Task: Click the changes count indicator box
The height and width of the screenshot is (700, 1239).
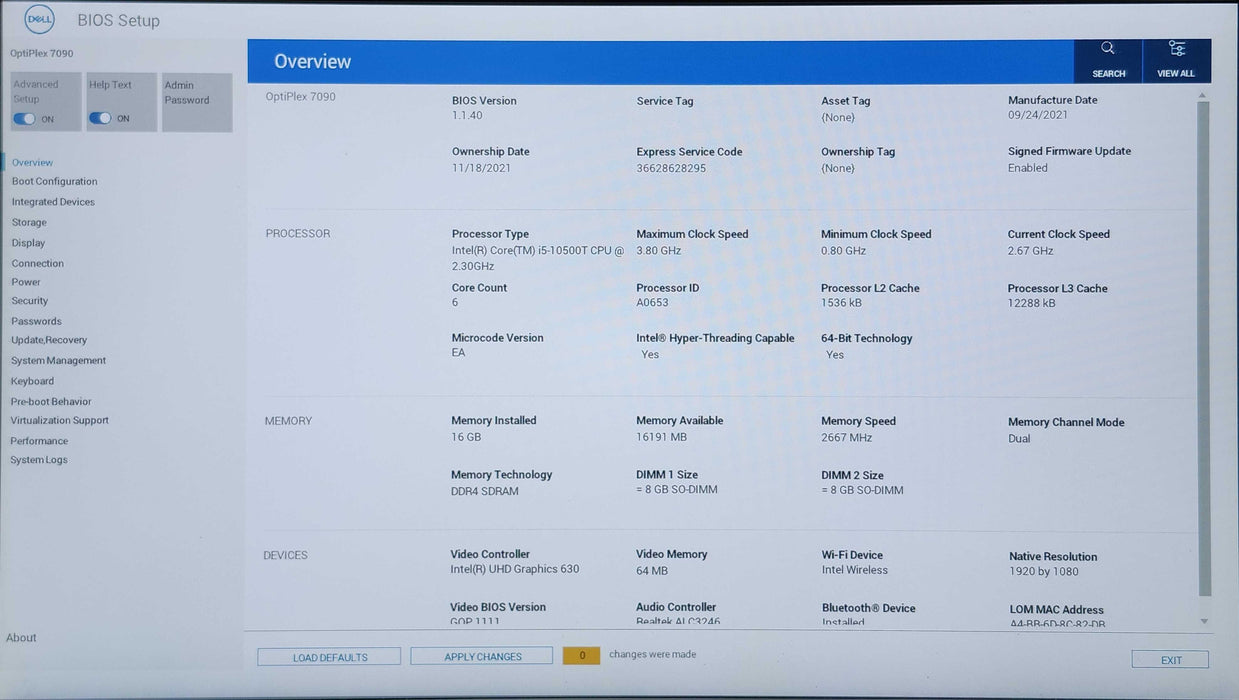Action: (x=581, y=656)
